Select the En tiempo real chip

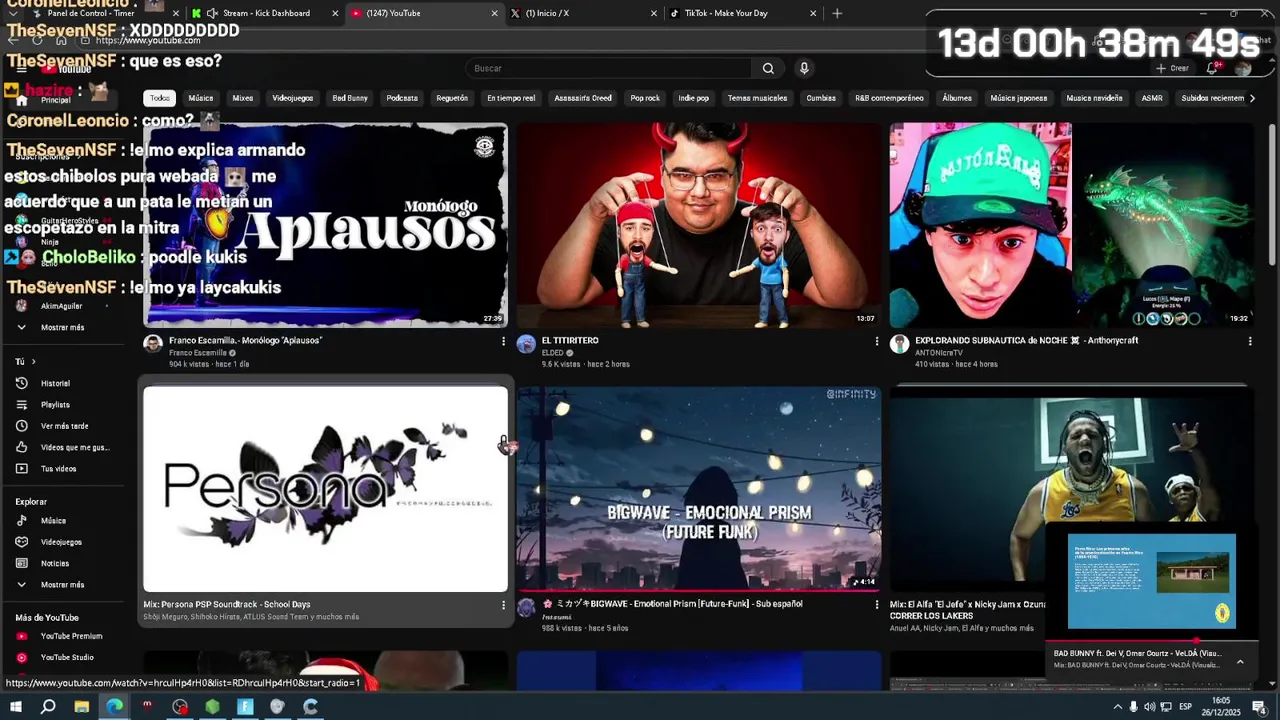(511, 98)
